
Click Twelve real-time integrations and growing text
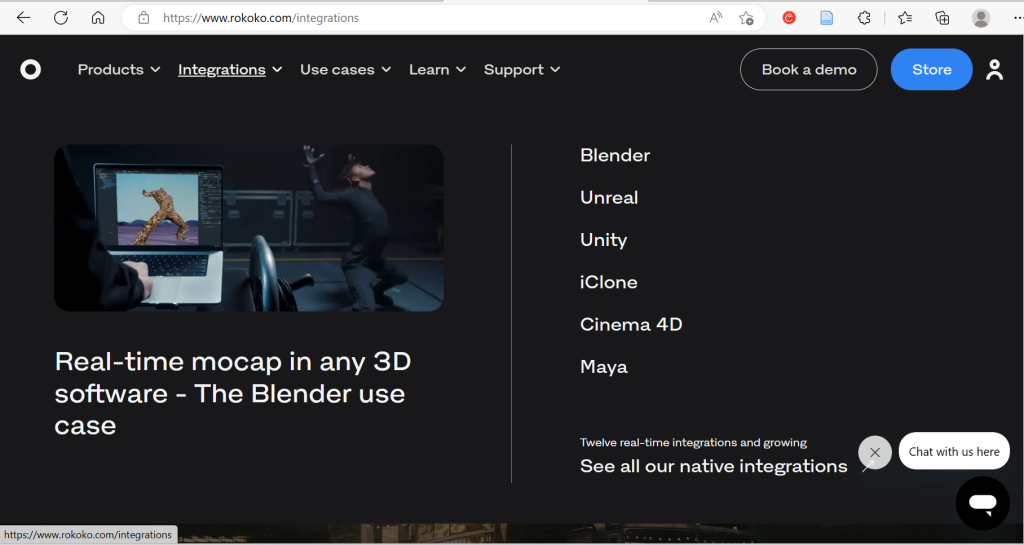click(694, 443)
